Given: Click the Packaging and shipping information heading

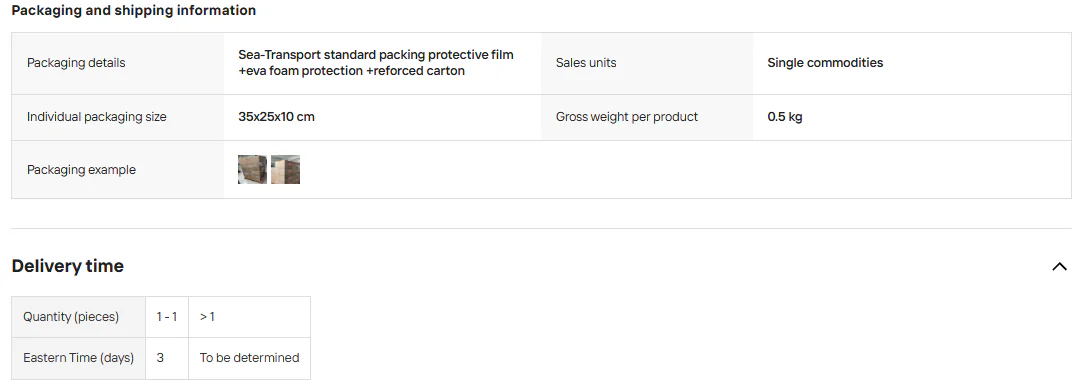Looking at the screenshot, I should point(134,10).
